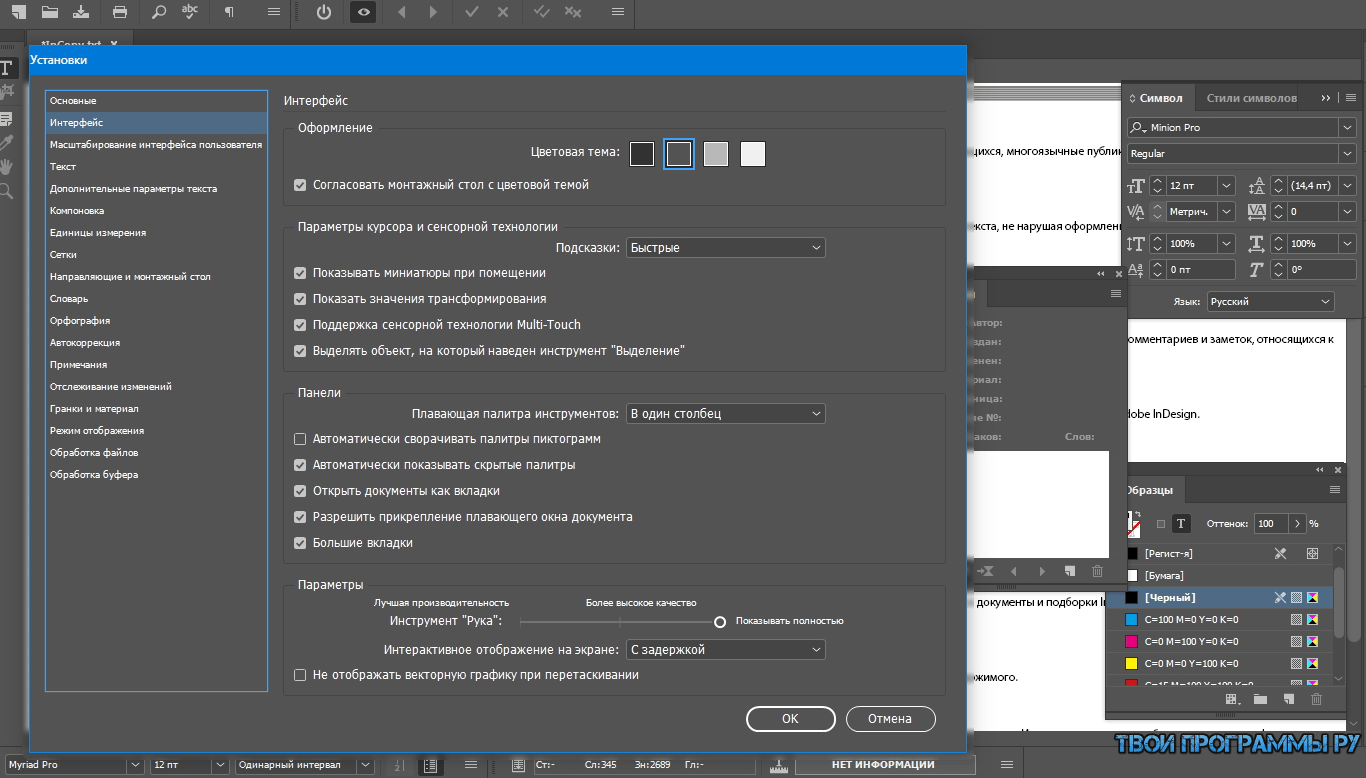Toggle large tabs checkbox
The image size is (1366, 778).
[x=300, y=543]
